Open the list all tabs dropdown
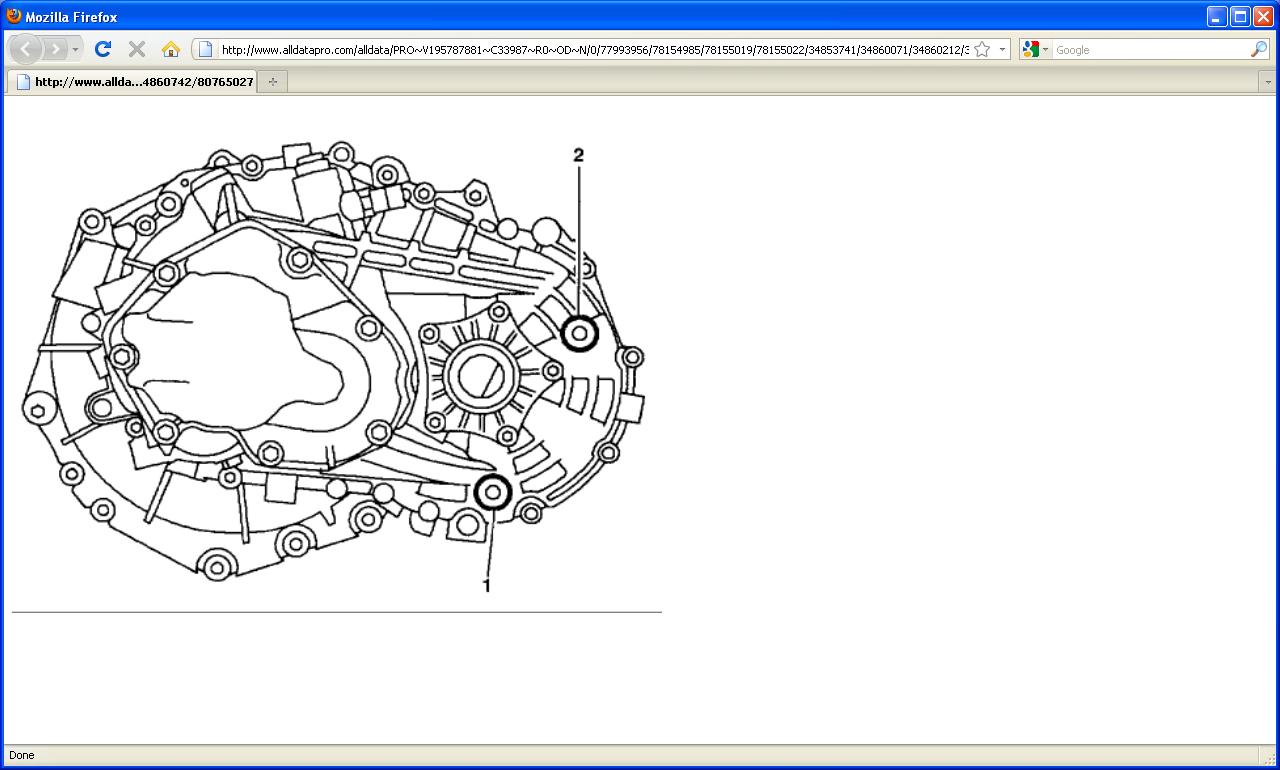Screen dimensions: 1280x770 1268,82
